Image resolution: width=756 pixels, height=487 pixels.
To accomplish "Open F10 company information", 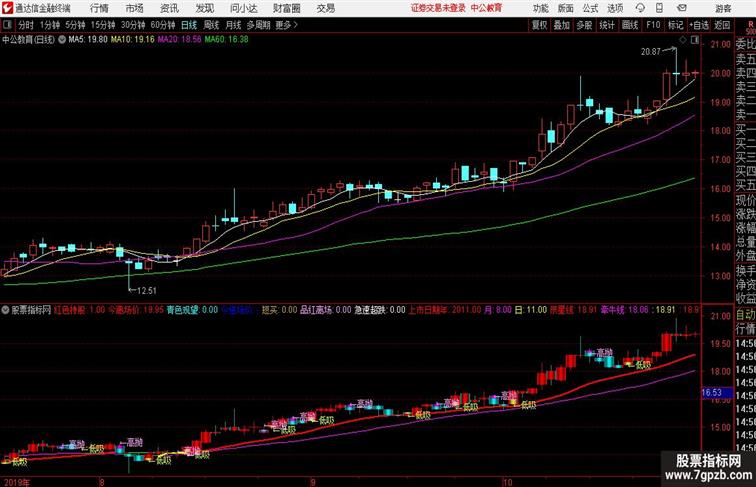I will 653,25.
